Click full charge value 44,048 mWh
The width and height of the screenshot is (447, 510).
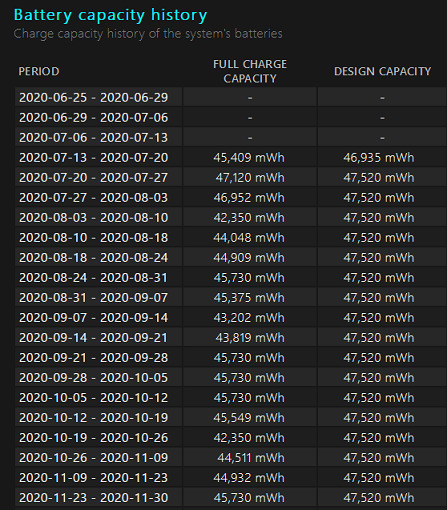click(249, 238)
